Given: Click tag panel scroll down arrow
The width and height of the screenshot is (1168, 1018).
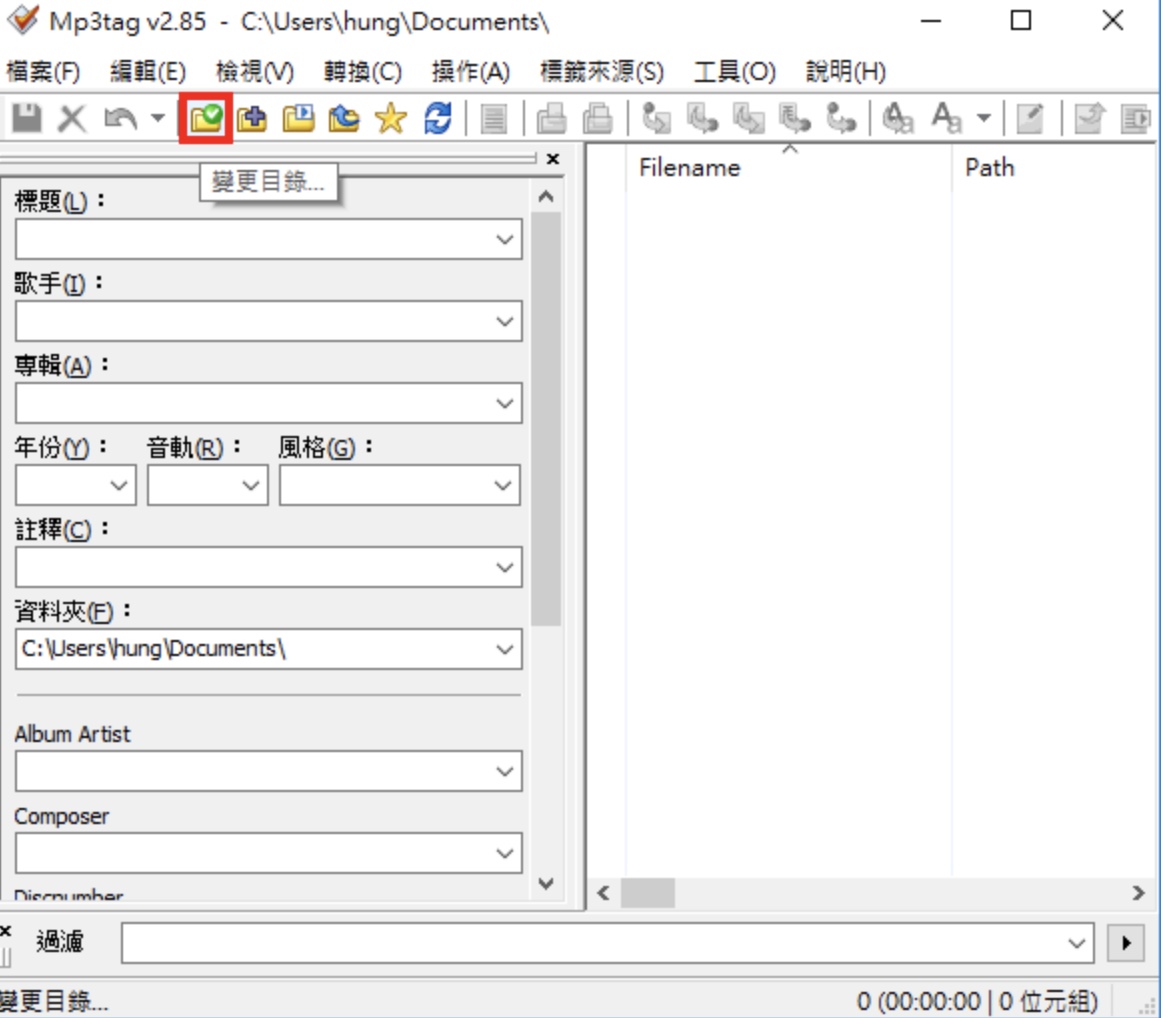Looking at the screenshot, I should (546, 883).
